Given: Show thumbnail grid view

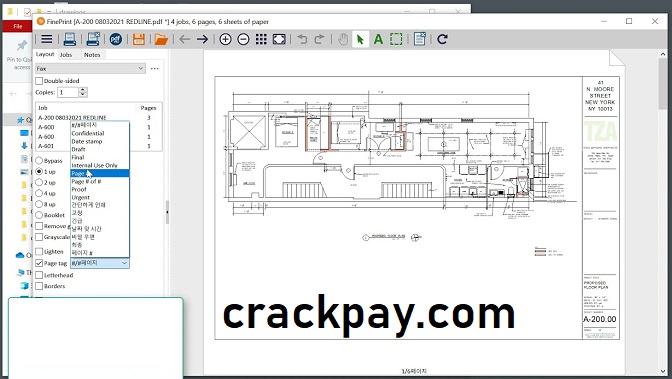Looking at the screenshot, I should click(x=261, y=39).
